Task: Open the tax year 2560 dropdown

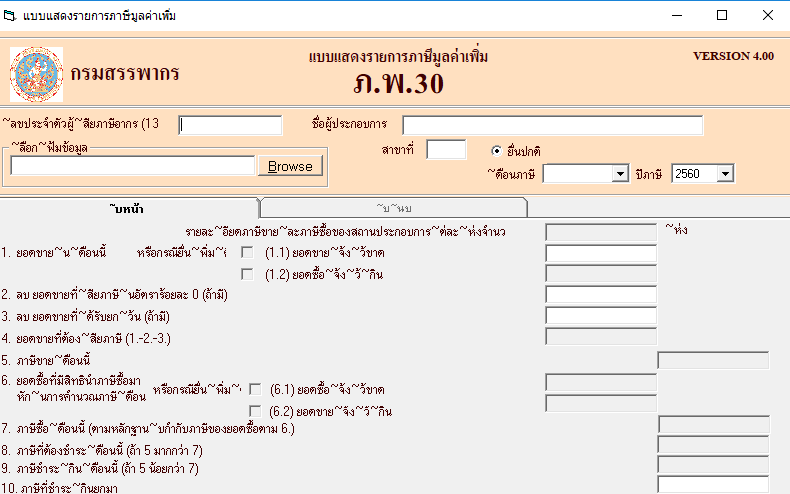Action: (x=725, y=173)
